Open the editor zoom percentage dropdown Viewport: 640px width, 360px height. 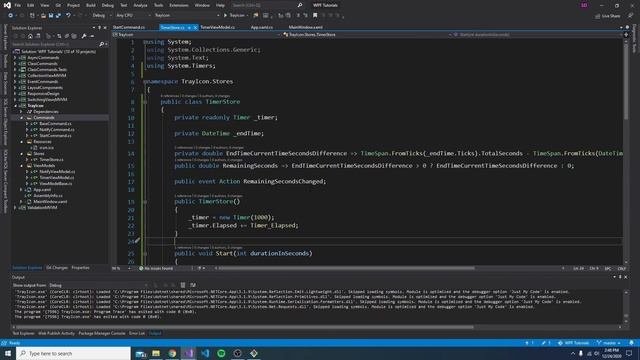[x=122, y=268]
